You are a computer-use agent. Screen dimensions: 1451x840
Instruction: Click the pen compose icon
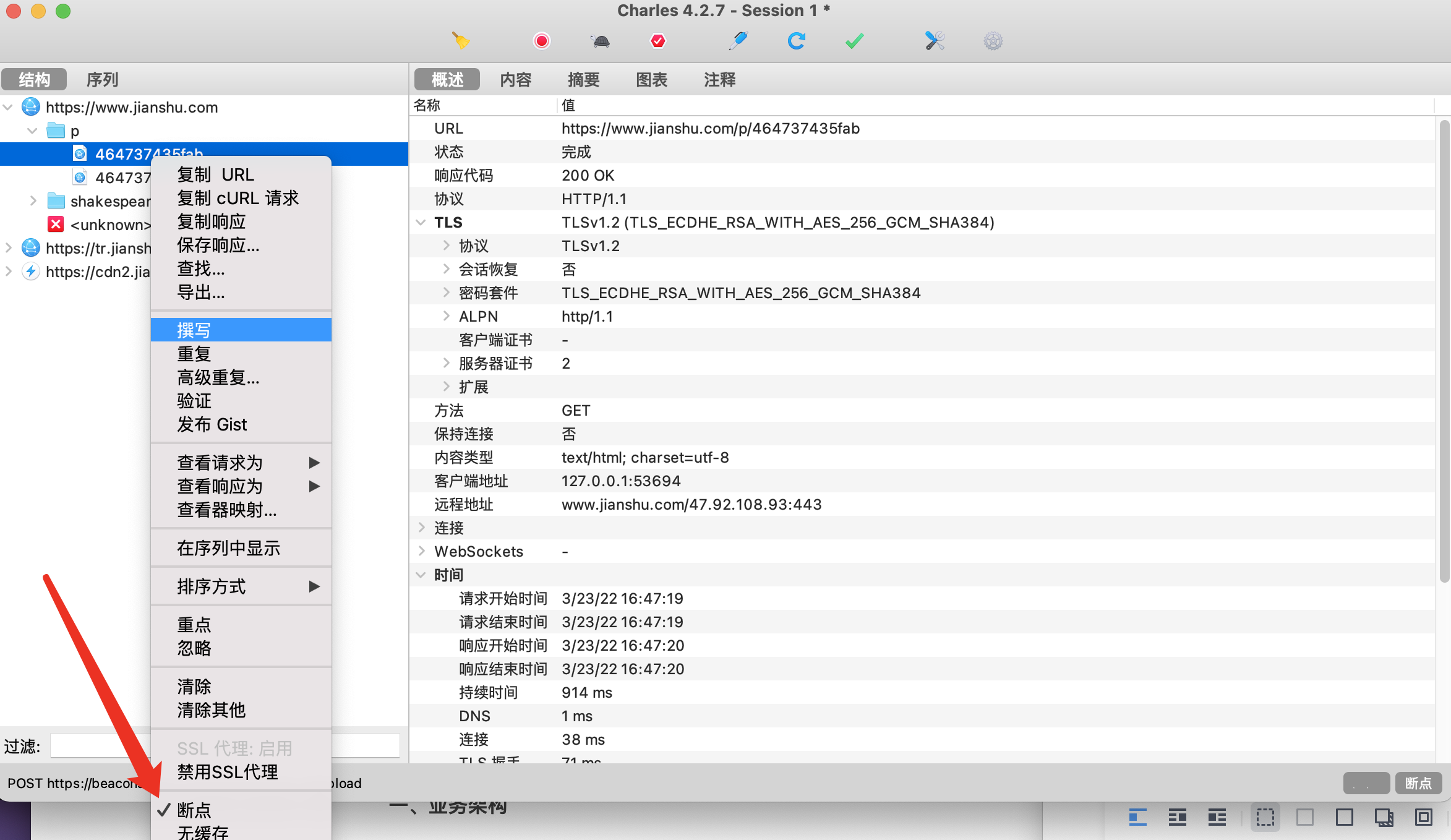point(738,41)
